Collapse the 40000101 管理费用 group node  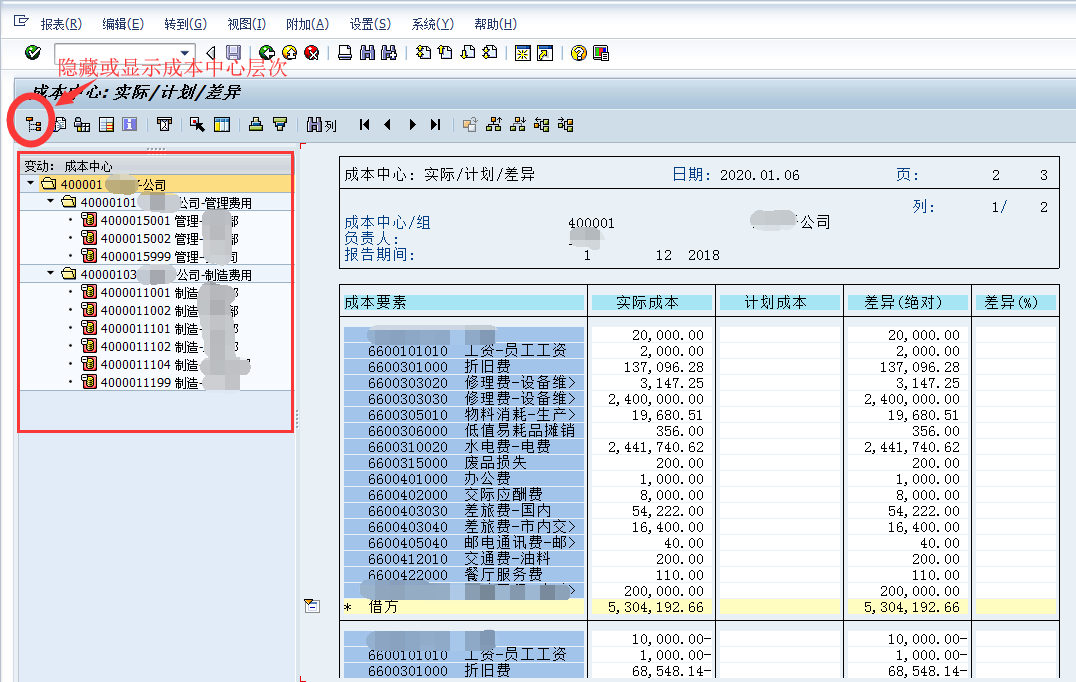click(51, 201)
